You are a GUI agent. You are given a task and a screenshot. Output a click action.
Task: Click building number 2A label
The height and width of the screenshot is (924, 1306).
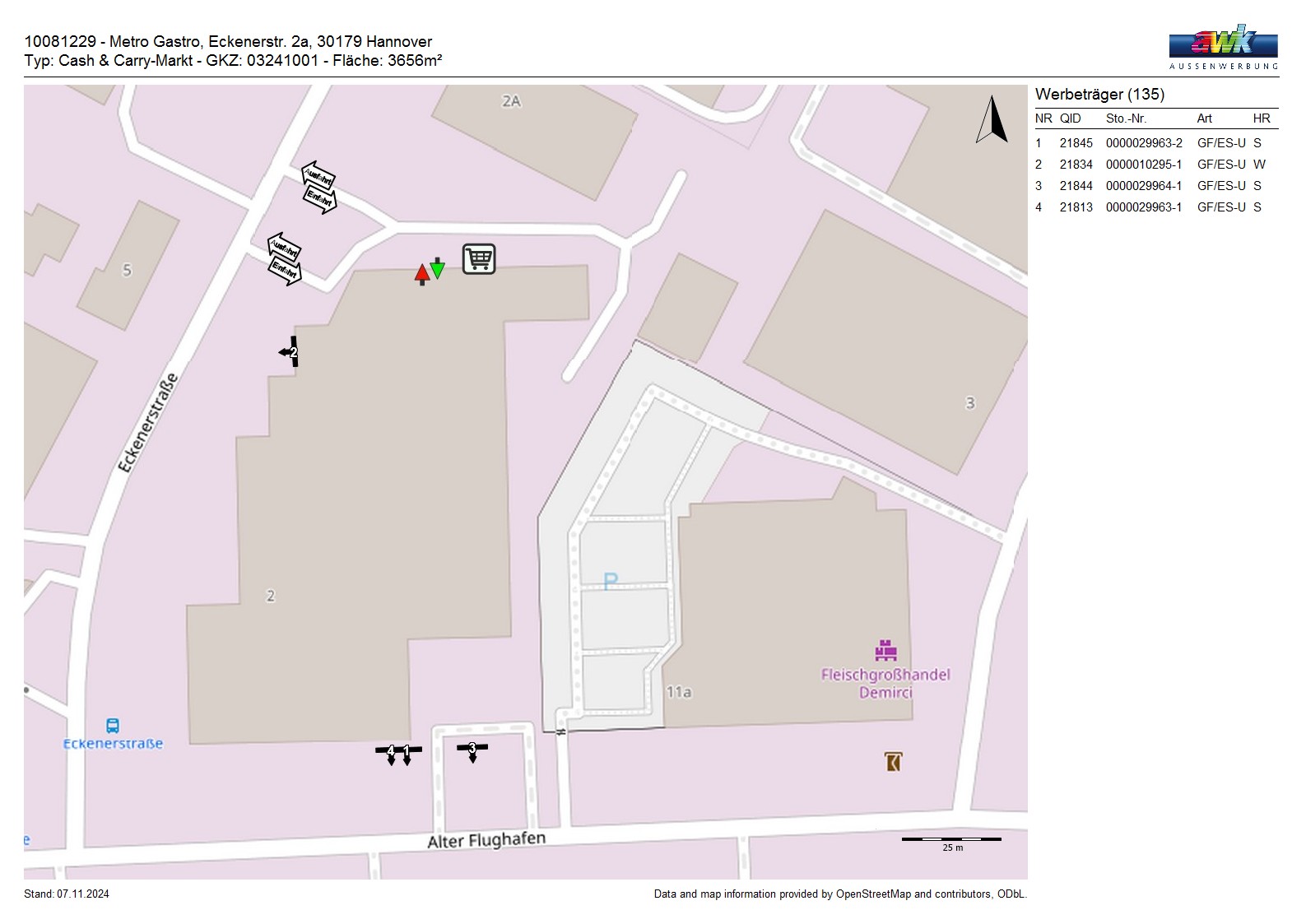[x=511, y=101]
